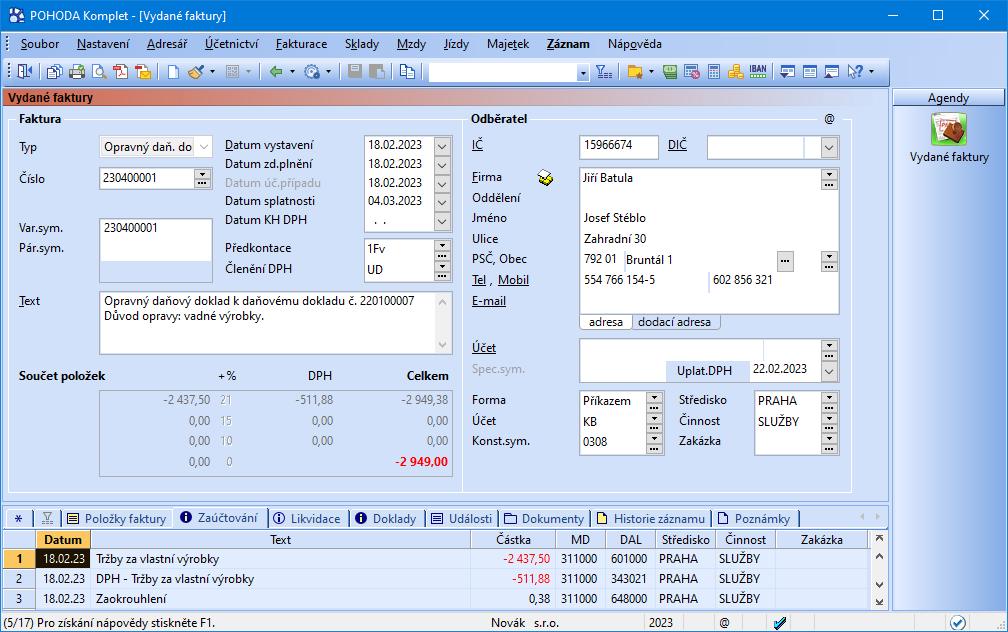Click the filter funnel toolbar icon

(604, 71)
